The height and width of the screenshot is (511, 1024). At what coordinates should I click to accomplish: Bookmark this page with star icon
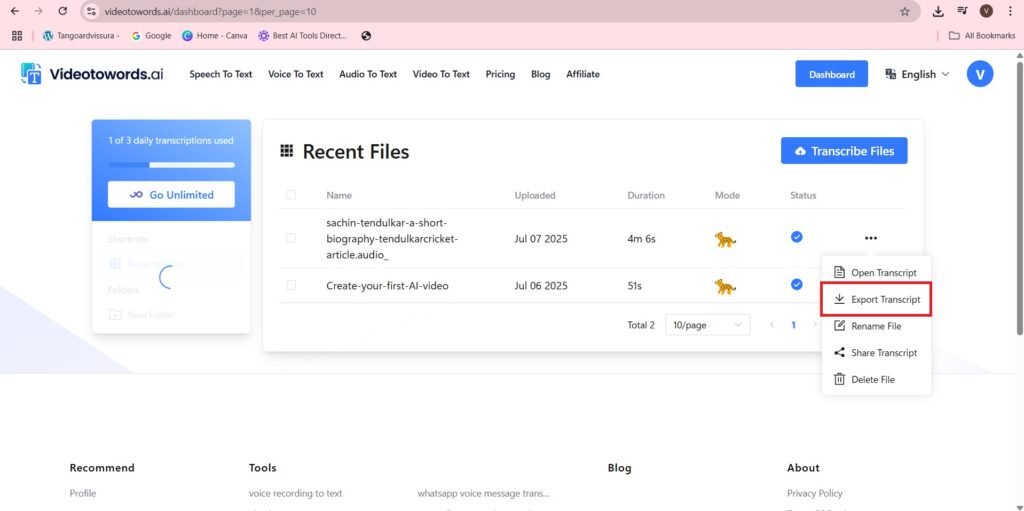click(904, 11)
